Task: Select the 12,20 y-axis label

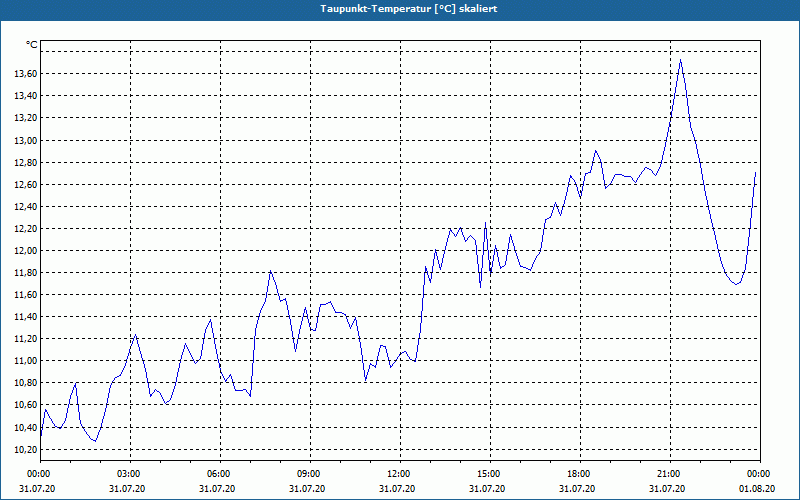Action: coord(27,229)
